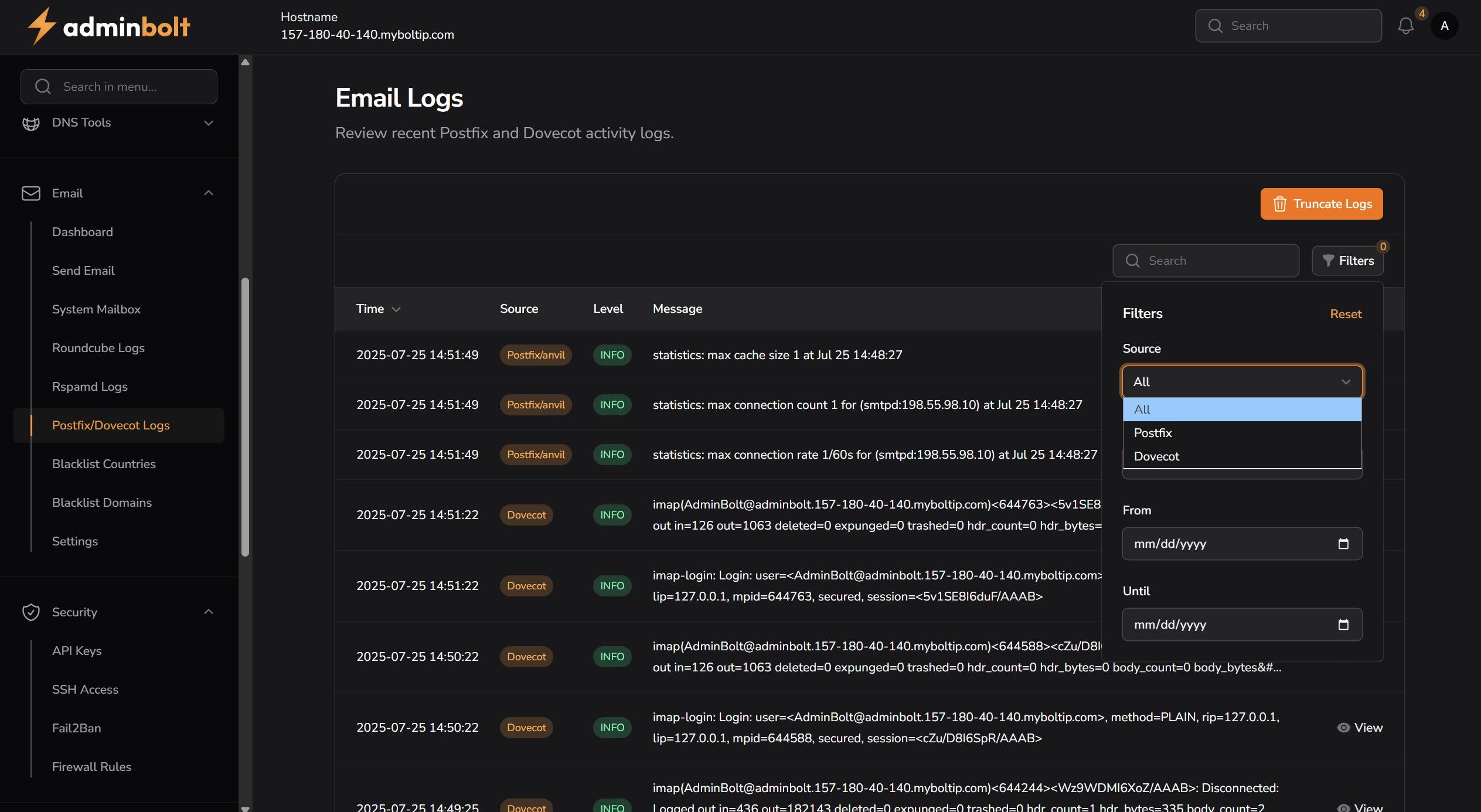The width and height of the screenshot is (1481, 812).
Task: View the 14:50:22 imap-login log entry
Action: click(1360, 727)
